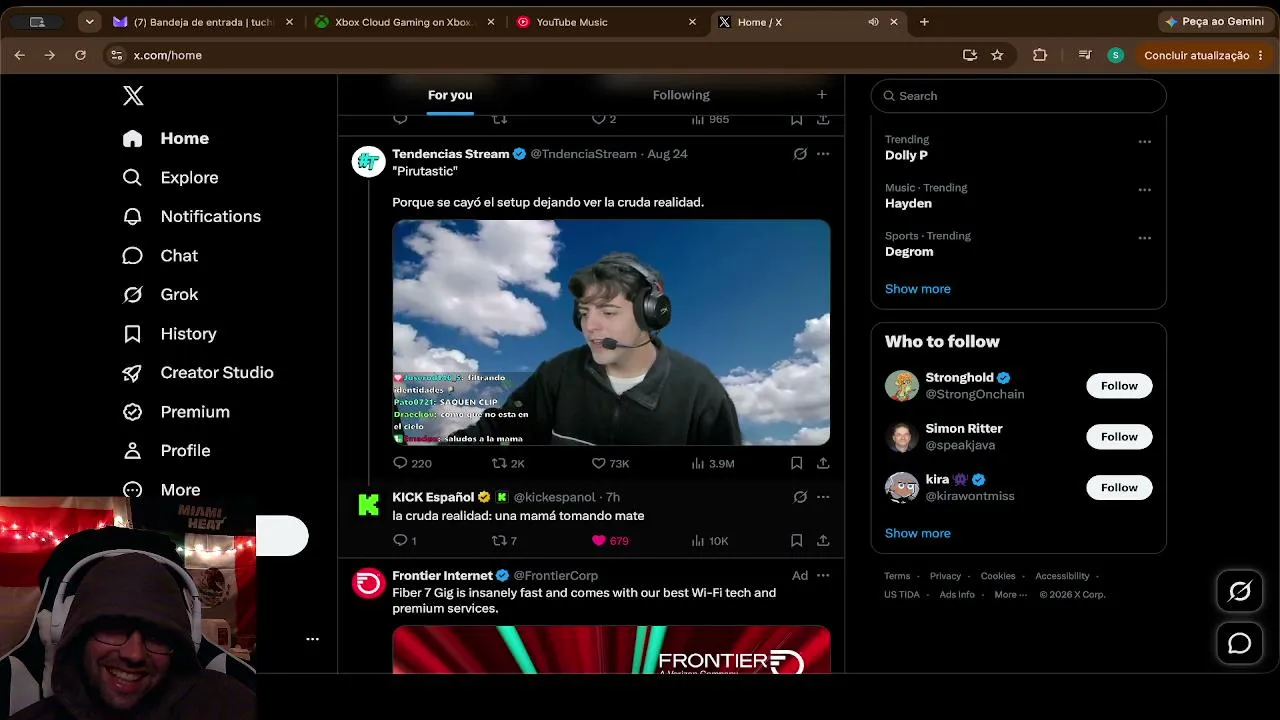
Task: Open the Chrome tab search dropdown
Action: pyautogui.click(x=90, y=22)
